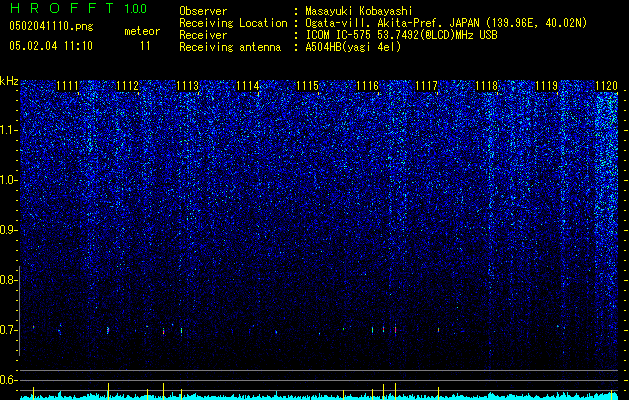Image resolution: width=629 pixels, height=400 pixels.
Task: Click the 1111 time marker
Action: click(x=67, y=86)
